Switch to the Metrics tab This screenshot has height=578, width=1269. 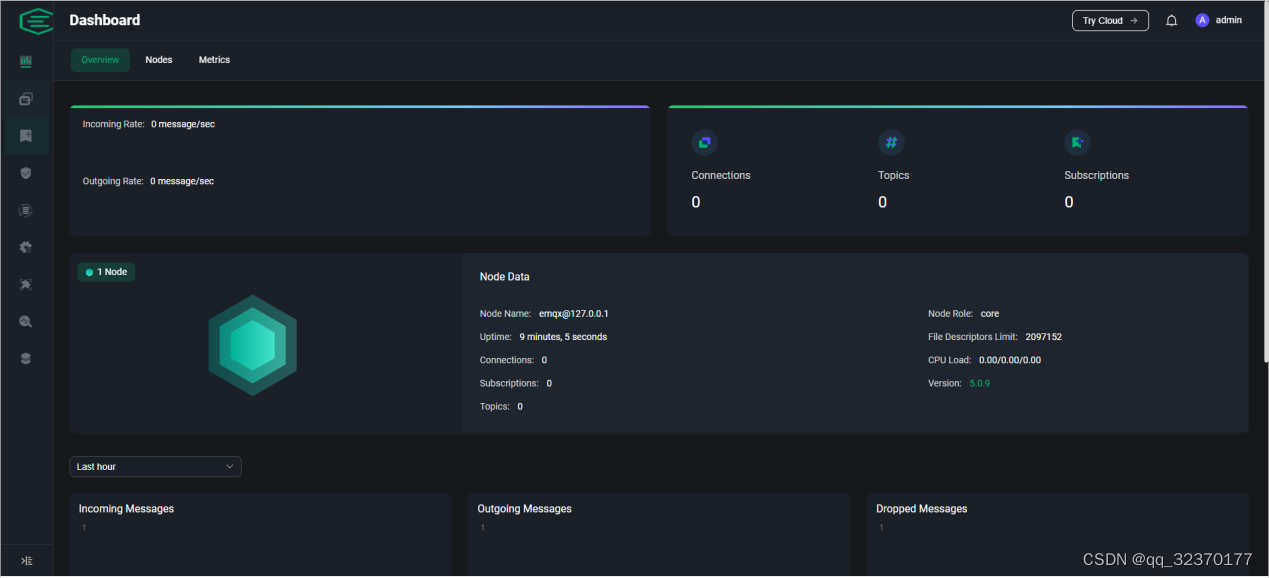pyautogui.click(x=214, y=60)
